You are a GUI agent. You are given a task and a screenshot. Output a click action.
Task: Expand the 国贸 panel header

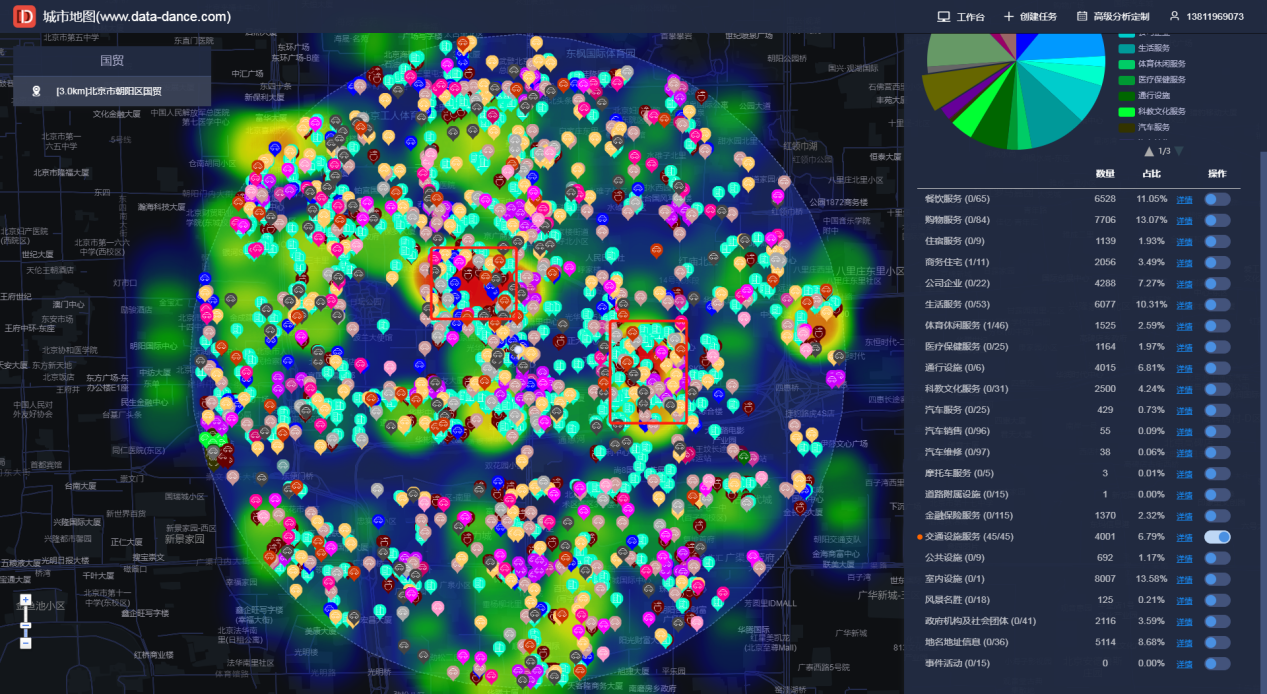click(112, 60)
